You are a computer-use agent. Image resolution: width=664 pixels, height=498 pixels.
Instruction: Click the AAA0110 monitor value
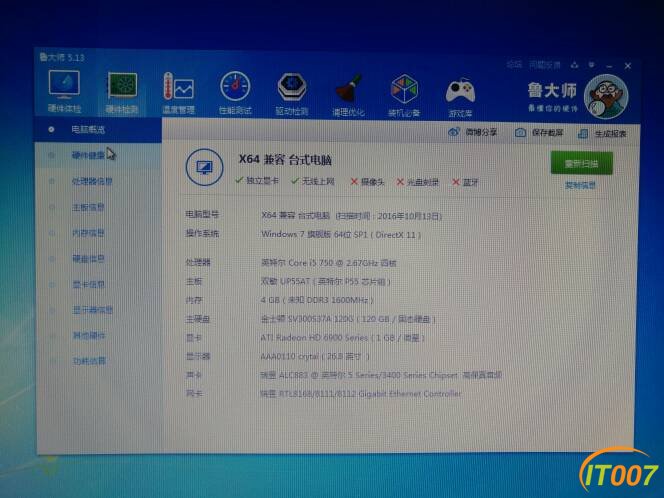315,356
